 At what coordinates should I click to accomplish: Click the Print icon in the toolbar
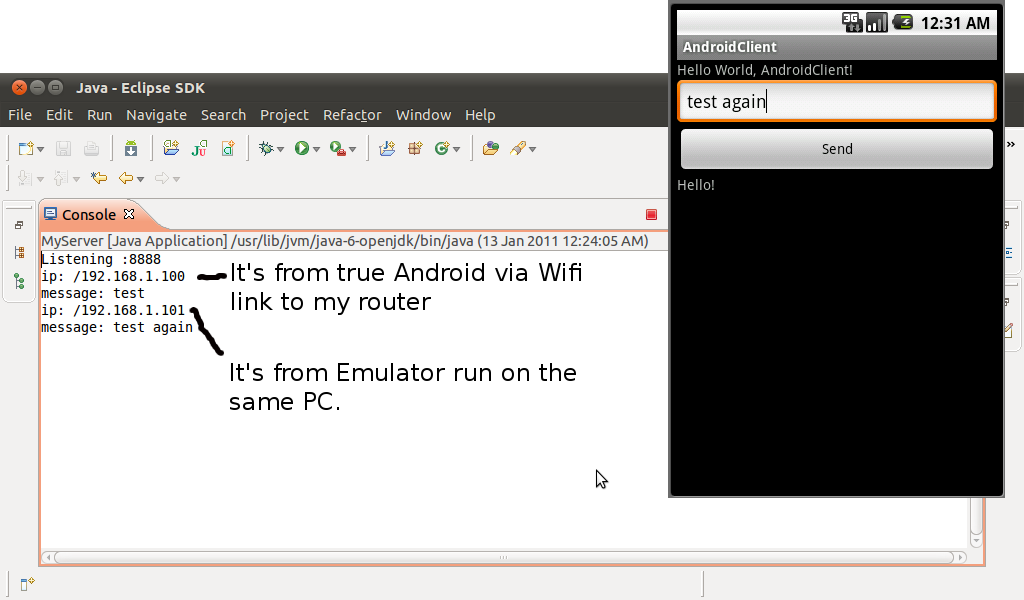90,147
